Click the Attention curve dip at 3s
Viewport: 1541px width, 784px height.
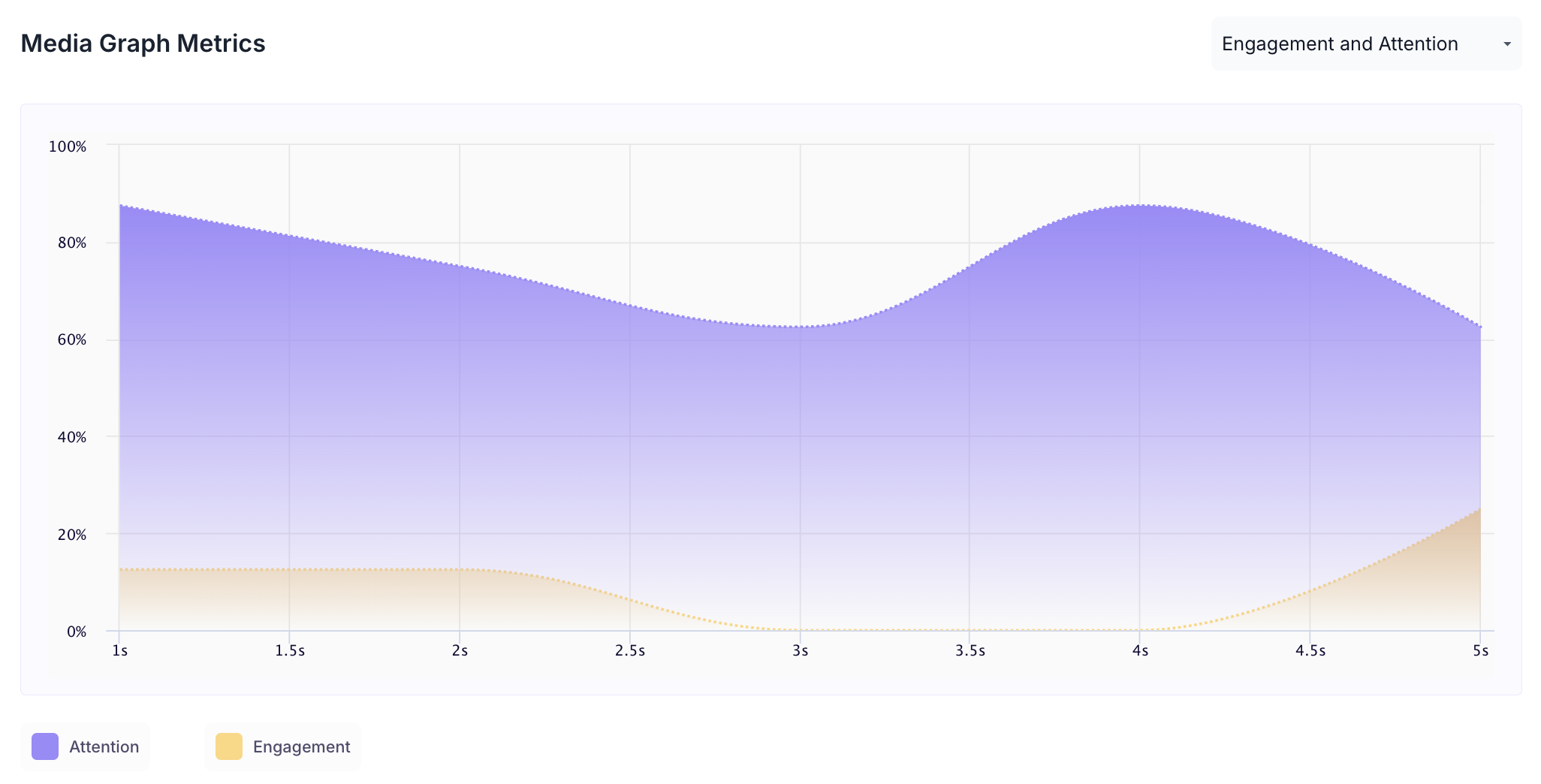(x=800, y=327)
